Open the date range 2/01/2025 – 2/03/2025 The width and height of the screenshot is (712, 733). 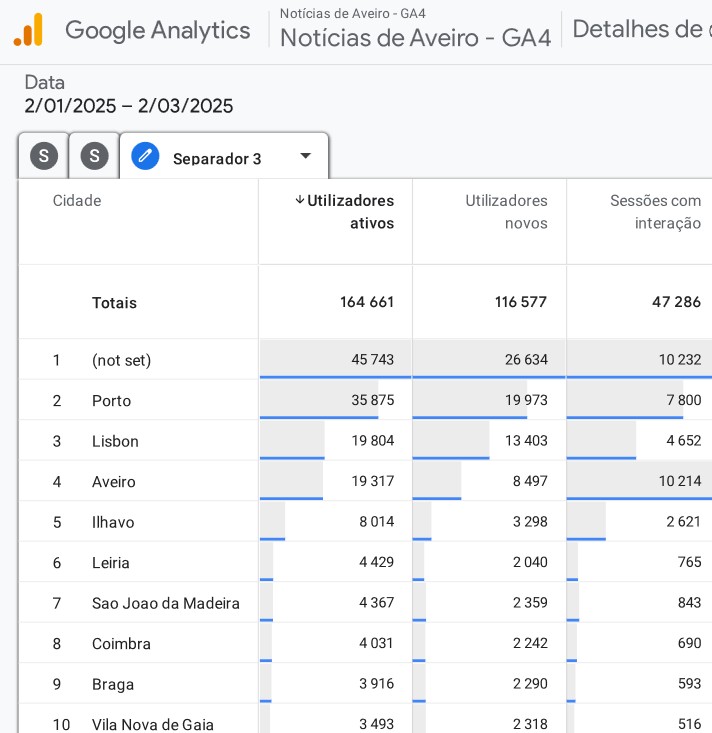[129, 106]
